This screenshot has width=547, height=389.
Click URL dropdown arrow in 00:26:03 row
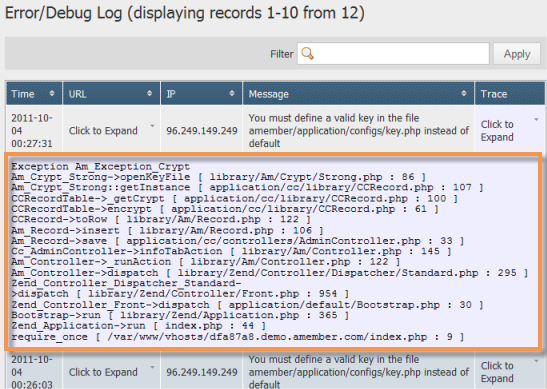pyautogui.click(x=152, y=367)
